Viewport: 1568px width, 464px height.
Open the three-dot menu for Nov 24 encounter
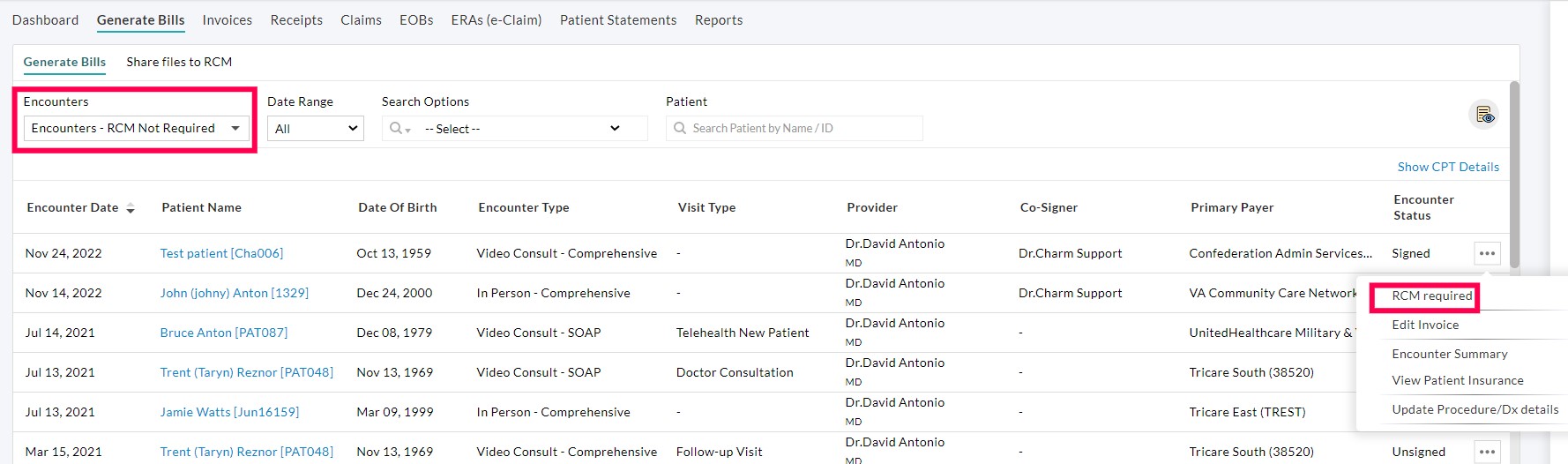point(1487,254)
